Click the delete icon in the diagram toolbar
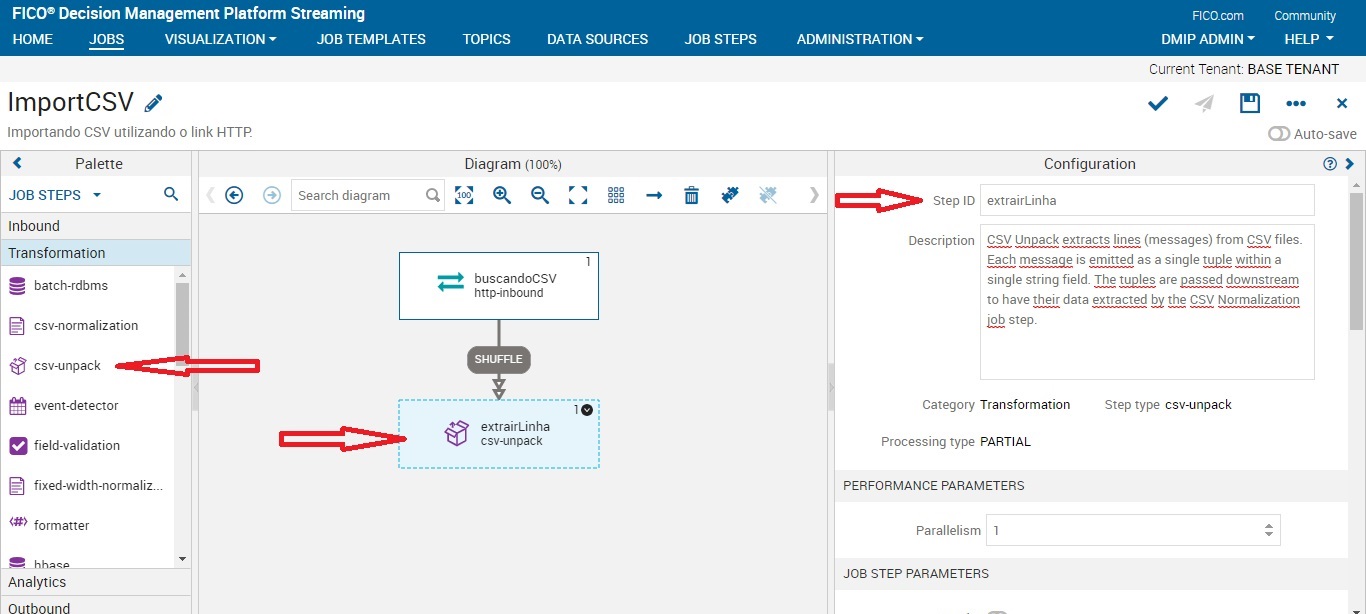The image size is (1366, 614). [x=691, y=195]
